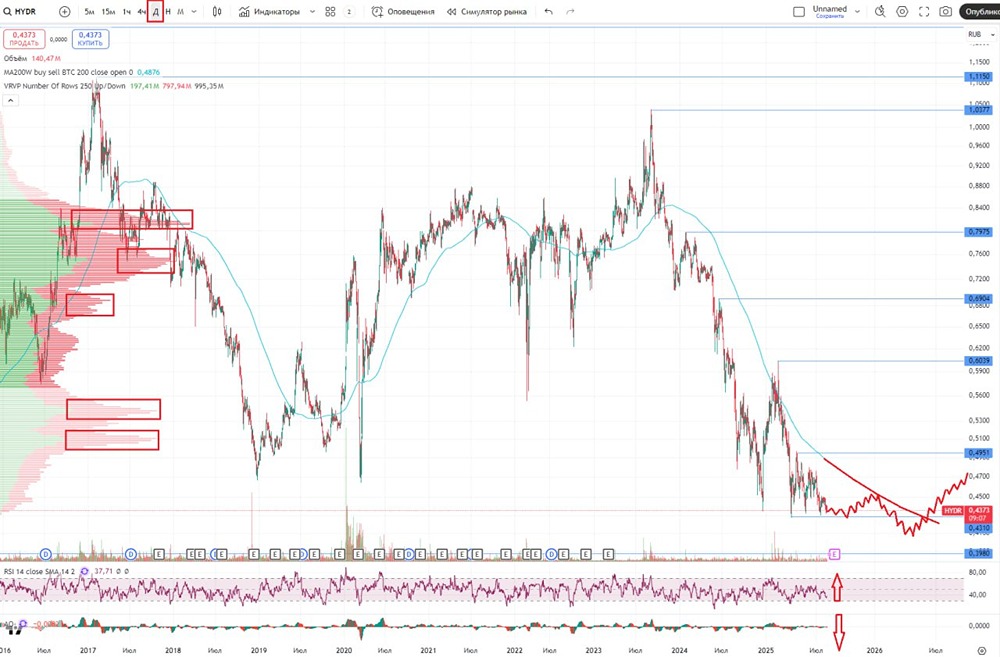Click the Опубликовать publish button
Viewport: 1000px width, 657px height.
click(980, 11)
